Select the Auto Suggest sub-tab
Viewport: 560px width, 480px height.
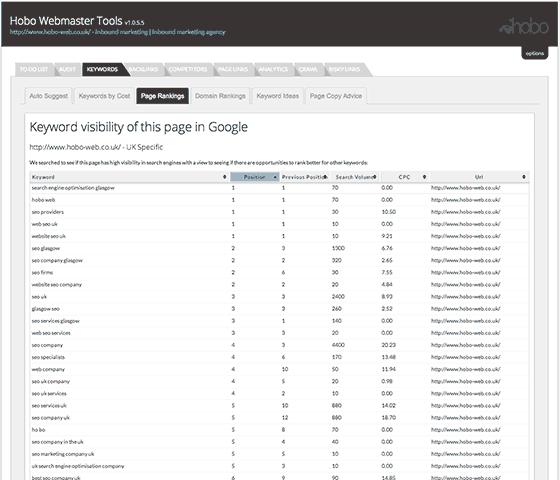pos(49,96)
